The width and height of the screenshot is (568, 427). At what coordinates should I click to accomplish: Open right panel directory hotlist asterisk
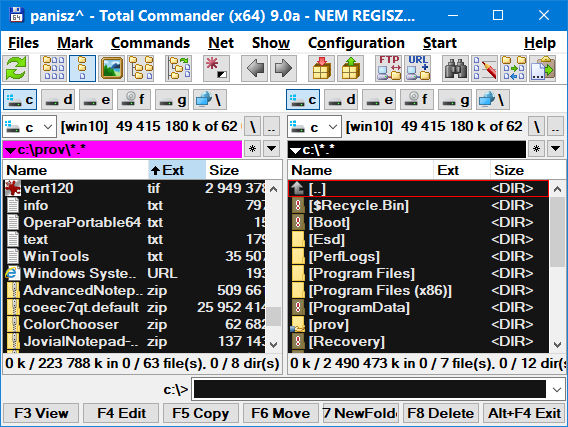click(536, 148)
